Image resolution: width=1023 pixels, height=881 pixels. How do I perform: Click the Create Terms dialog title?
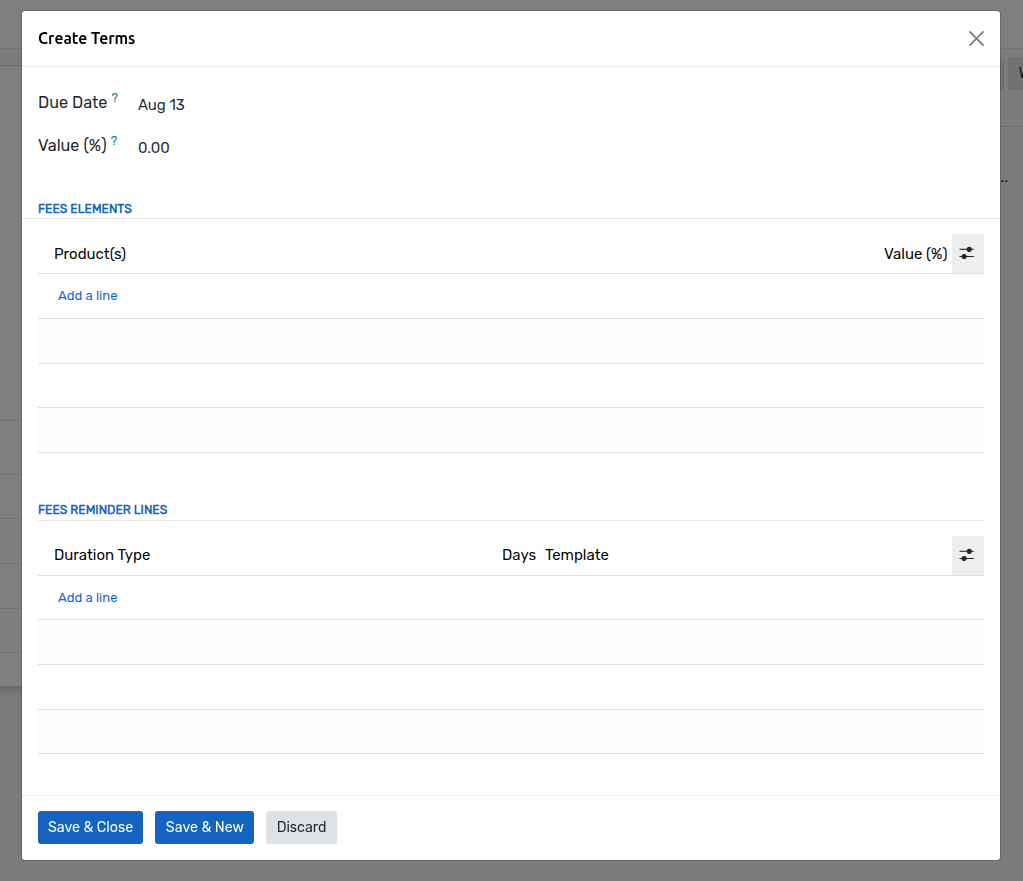click(x=87, y=39)
